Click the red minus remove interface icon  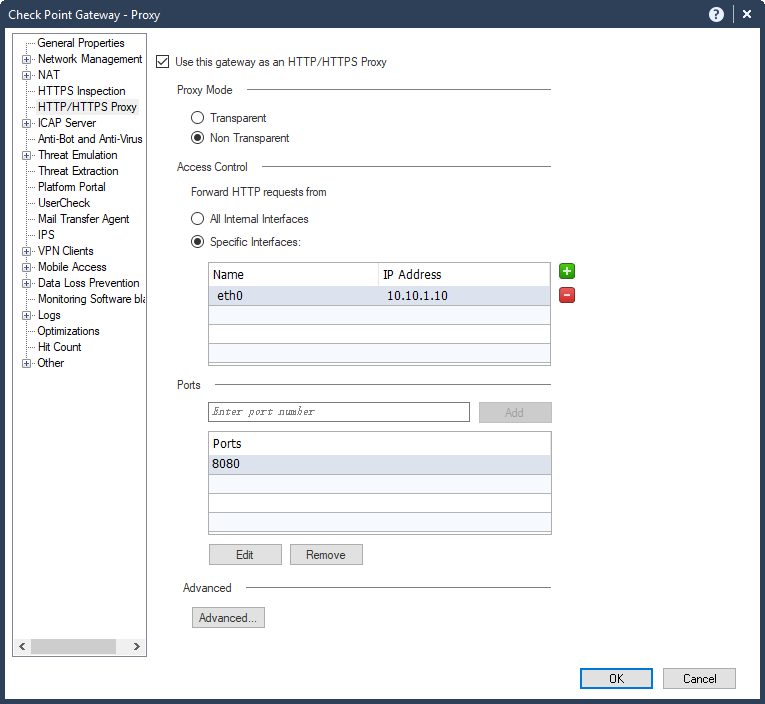[566, 295]
